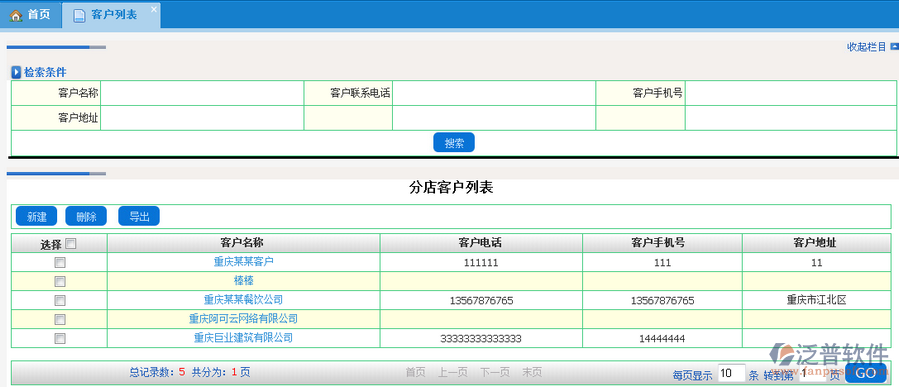Open the 榛榛 customer link

(x=243, y=281)
